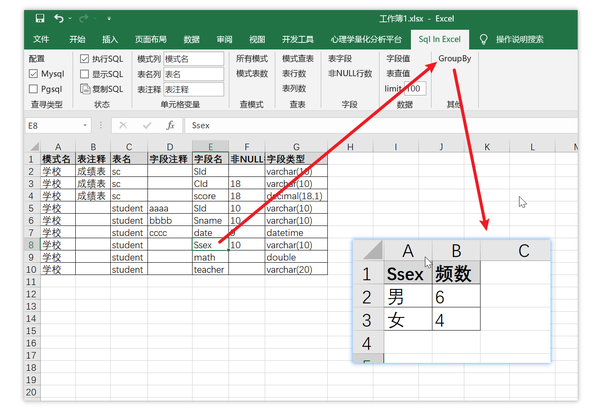Screen dimensions: 600x412
Task: Click the Save icon in quick access toolbar
Action: click(x=40, y=18)
